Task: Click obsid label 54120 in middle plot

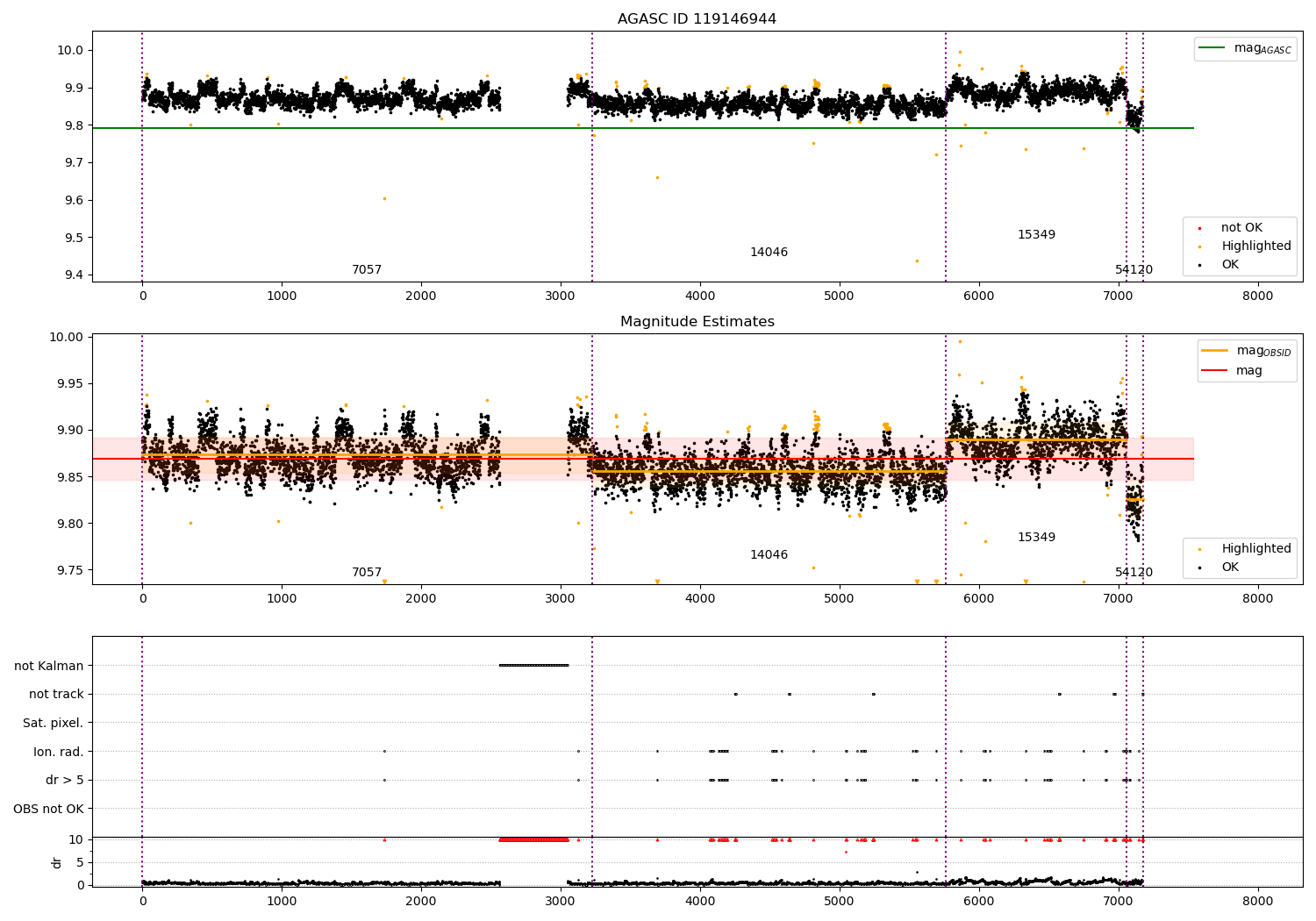Action: pyautogui.click(x=1134, y=573)
